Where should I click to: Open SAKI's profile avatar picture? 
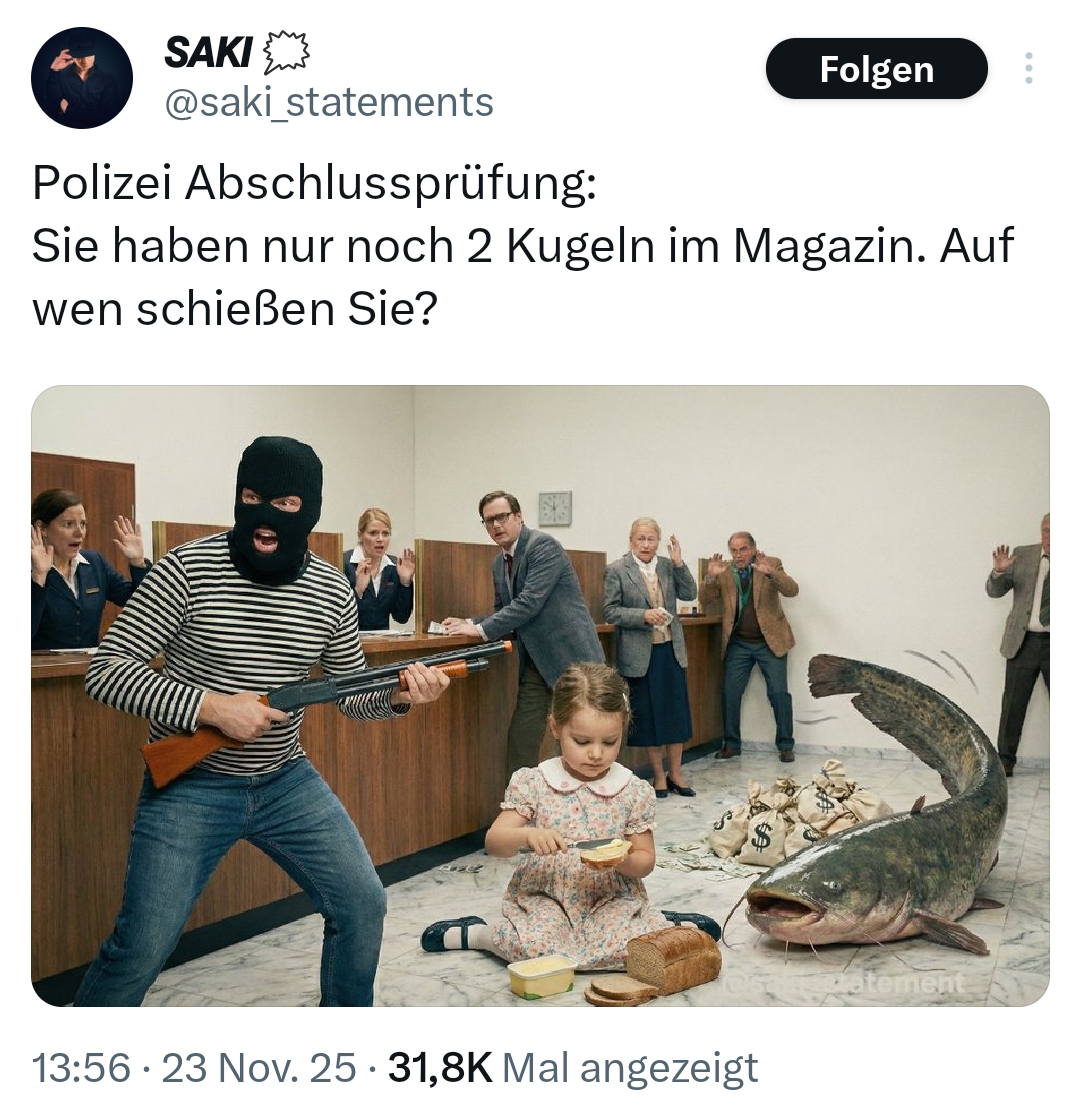point(82,78)
